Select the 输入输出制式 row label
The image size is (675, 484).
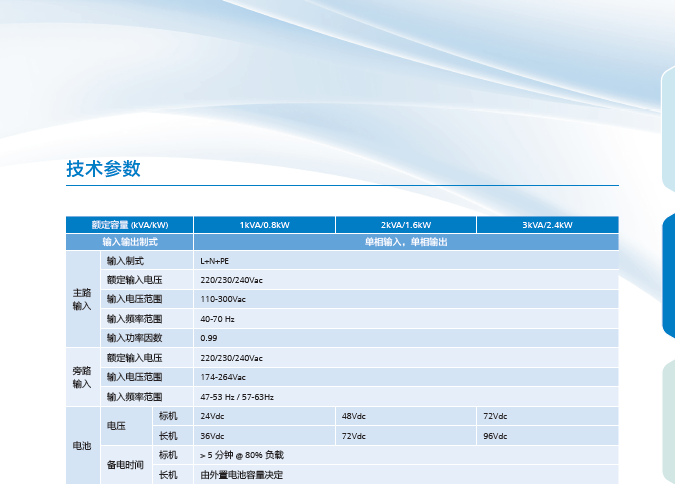tap(129, 242)
